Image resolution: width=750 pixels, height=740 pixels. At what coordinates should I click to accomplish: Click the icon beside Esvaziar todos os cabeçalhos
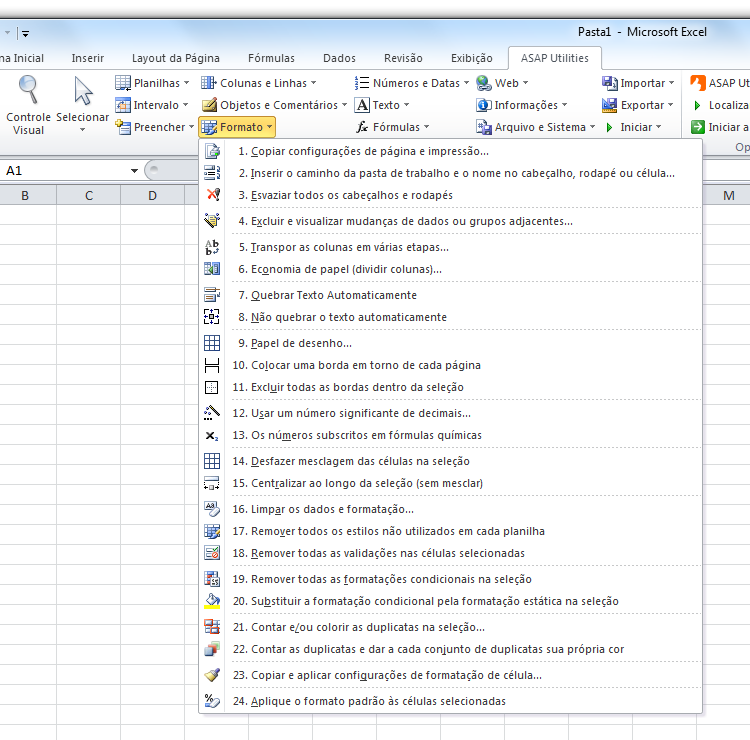pos(212,195)
